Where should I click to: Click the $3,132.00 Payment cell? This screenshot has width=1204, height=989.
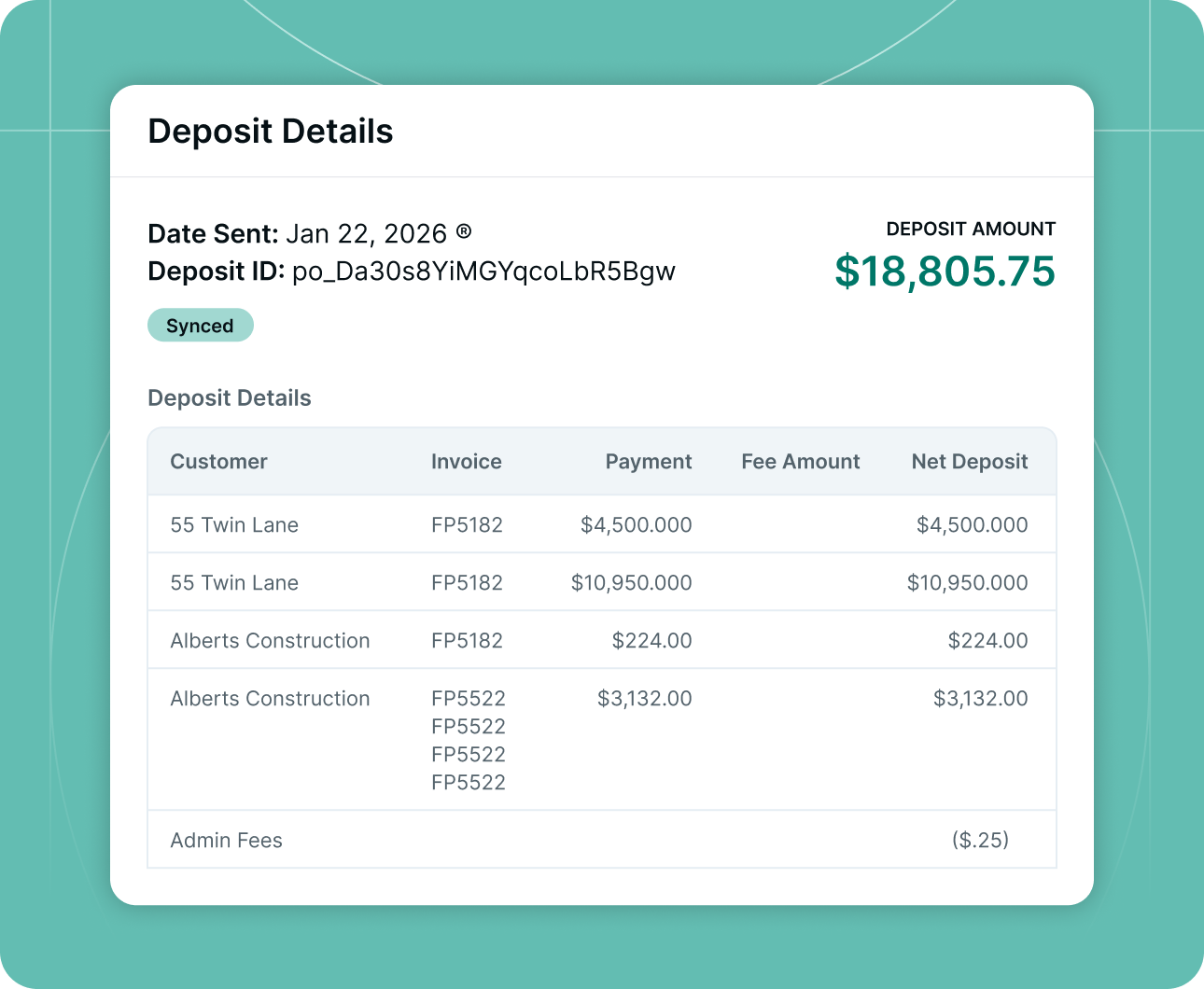(x=645, y=699)
